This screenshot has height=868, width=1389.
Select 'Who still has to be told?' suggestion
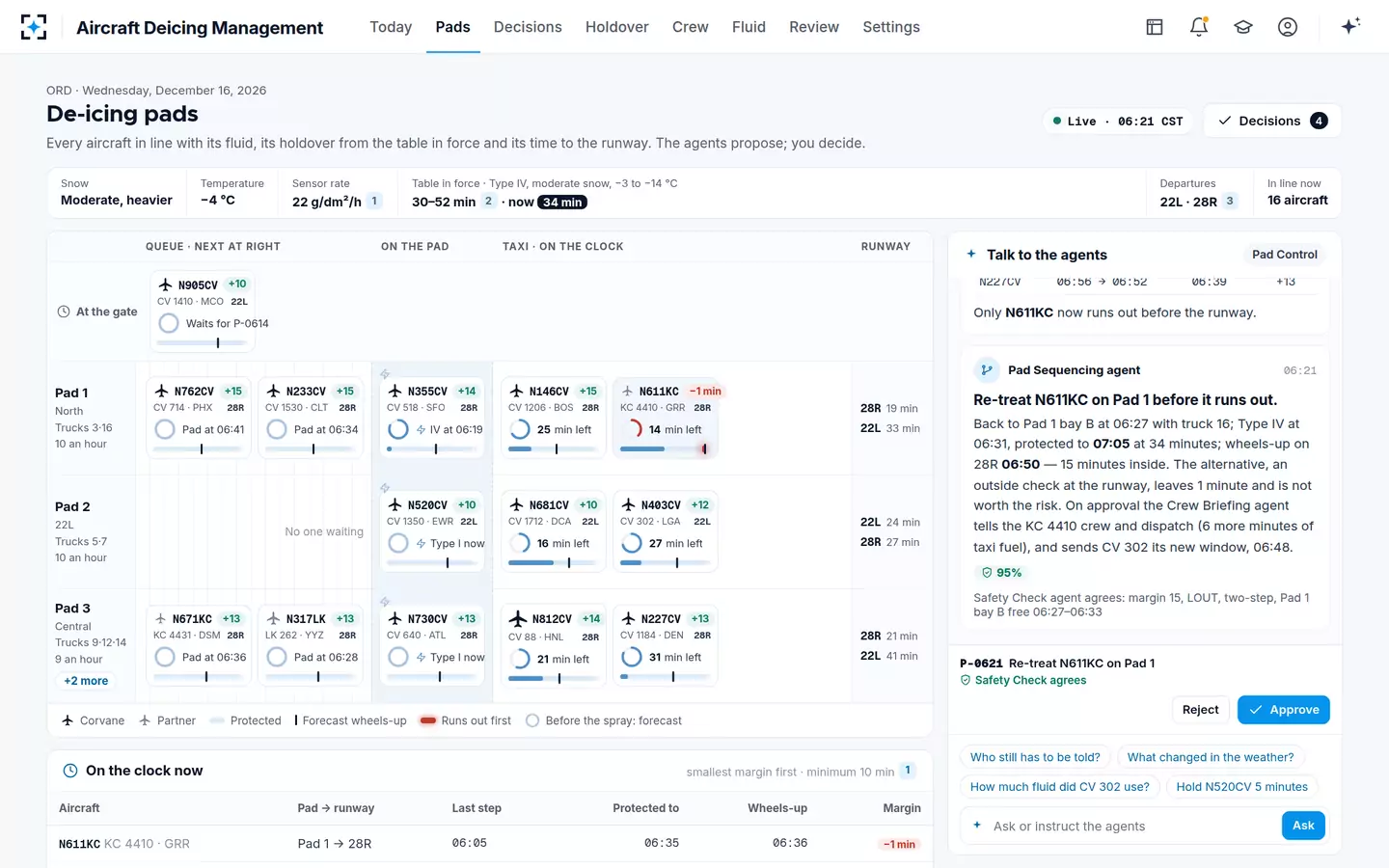[x=1035, y=757]
